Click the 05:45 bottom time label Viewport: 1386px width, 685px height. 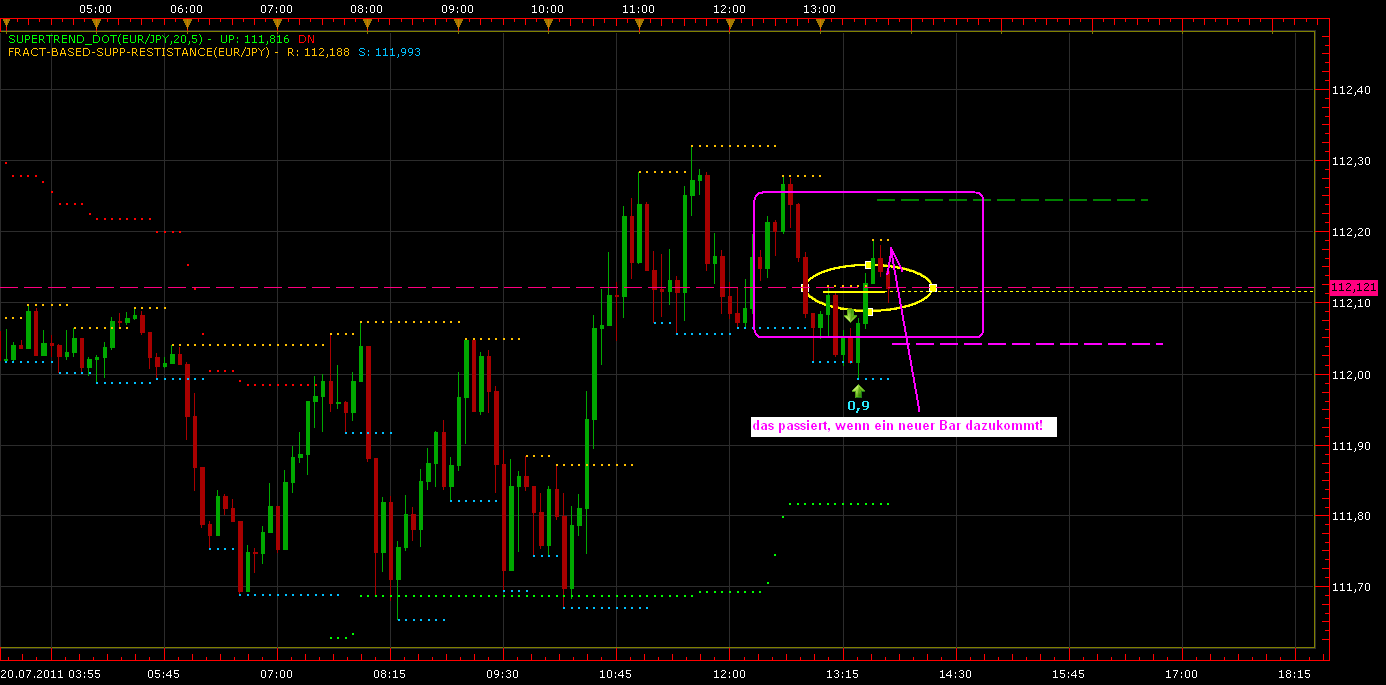tap(164, 674)
